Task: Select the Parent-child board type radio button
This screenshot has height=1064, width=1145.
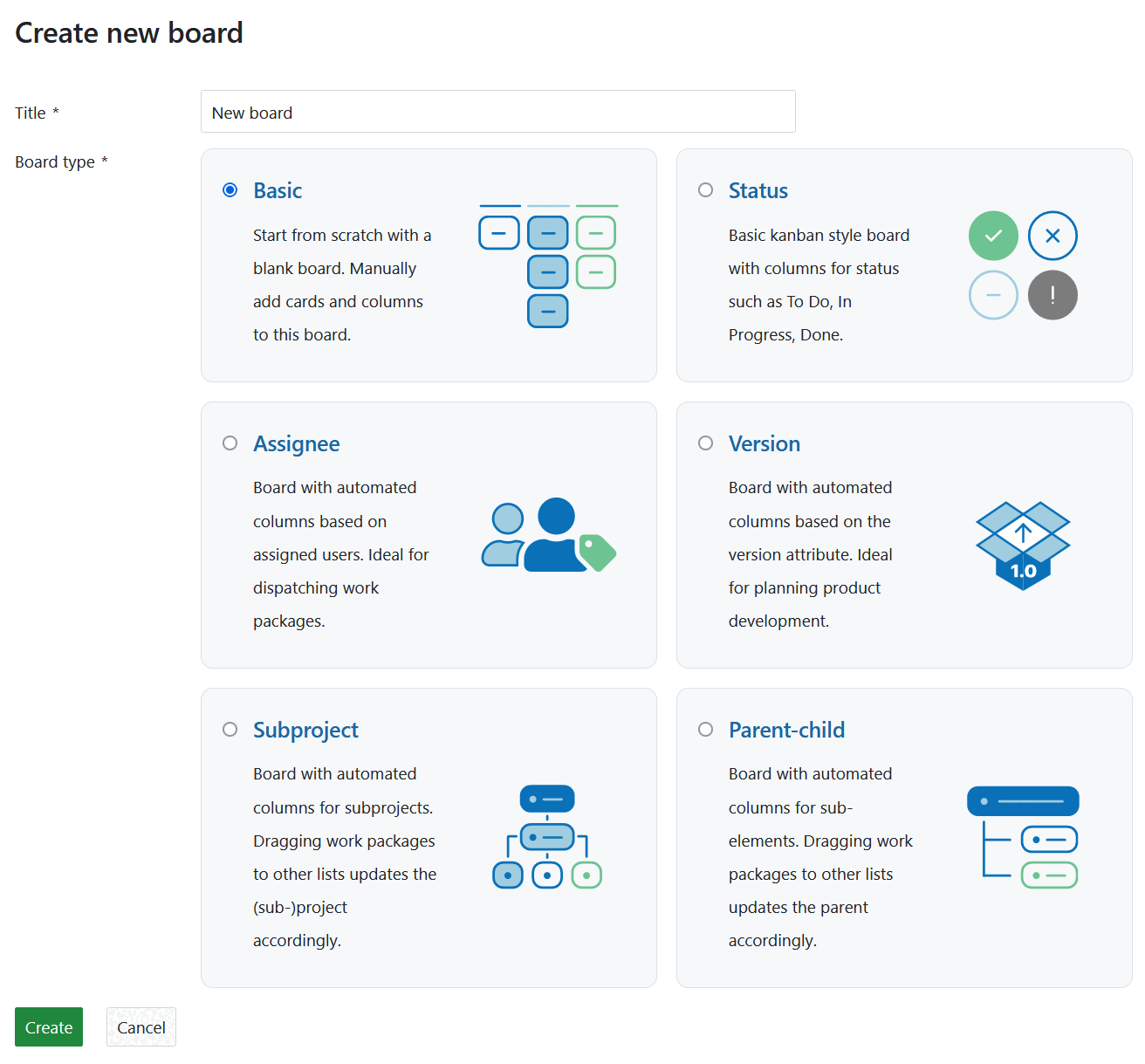Action: pos(705,730)
